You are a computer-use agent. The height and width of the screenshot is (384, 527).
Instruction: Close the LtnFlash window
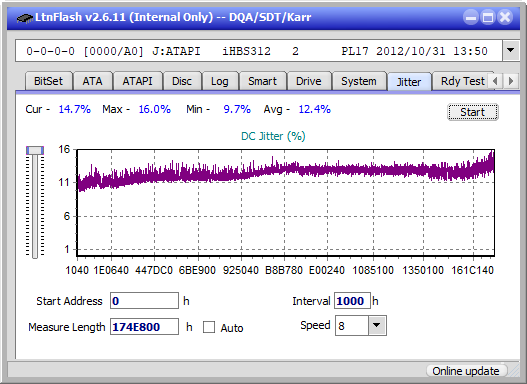click(x=505, y=17)
